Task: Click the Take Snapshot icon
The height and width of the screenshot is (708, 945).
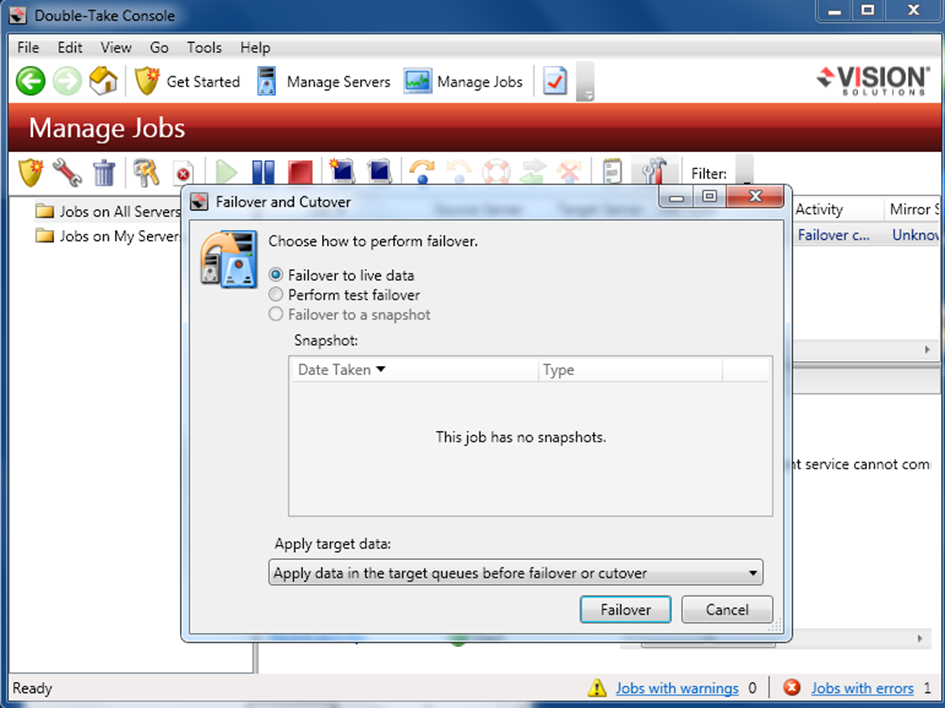Action: pos(342,172)
